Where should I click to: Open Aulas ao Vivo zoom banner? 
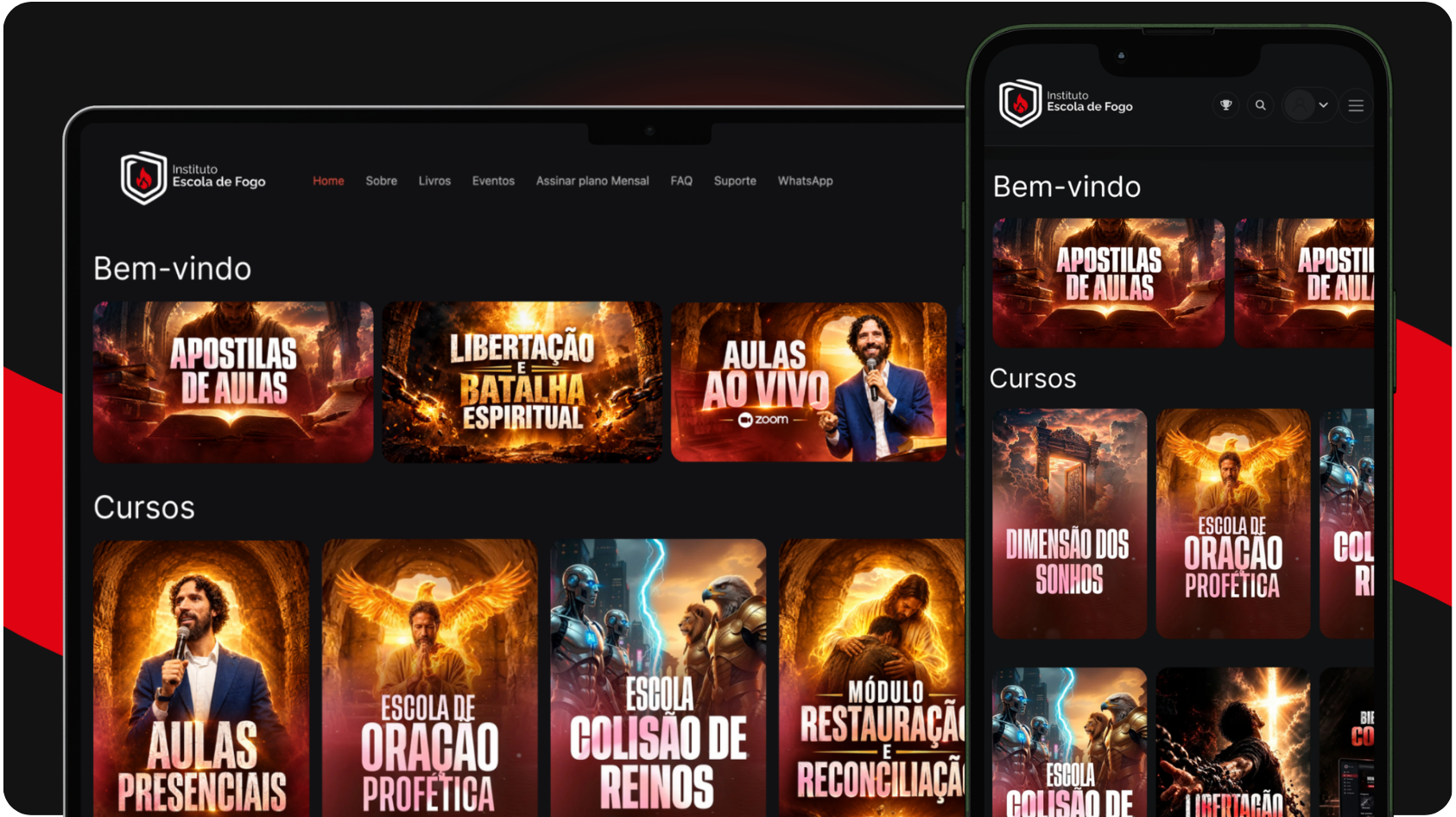coord(809,382)
